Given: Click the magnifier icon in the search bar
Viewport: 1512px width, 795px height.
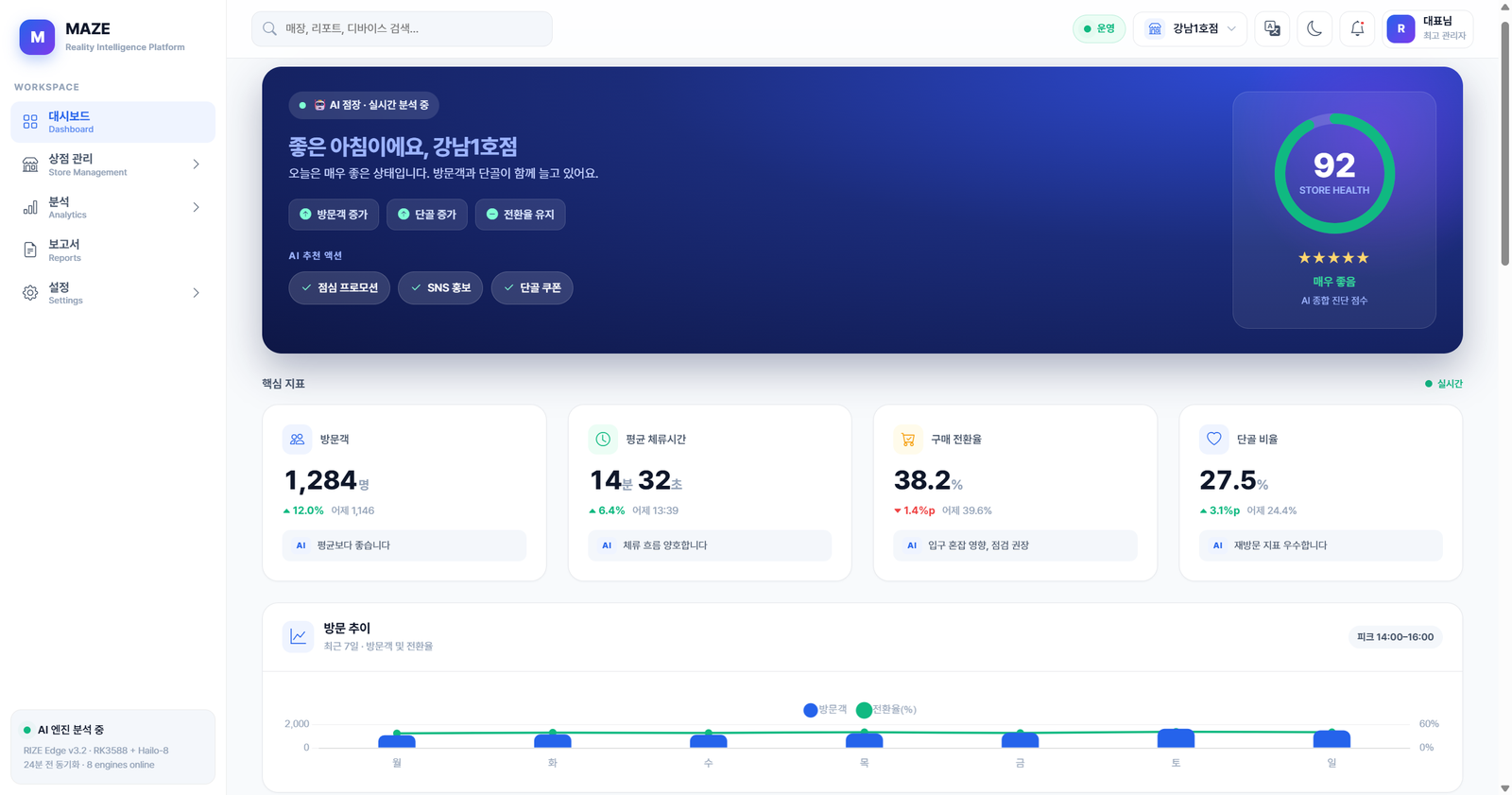Looking at the screenshot, I should (x=270, y=28).
